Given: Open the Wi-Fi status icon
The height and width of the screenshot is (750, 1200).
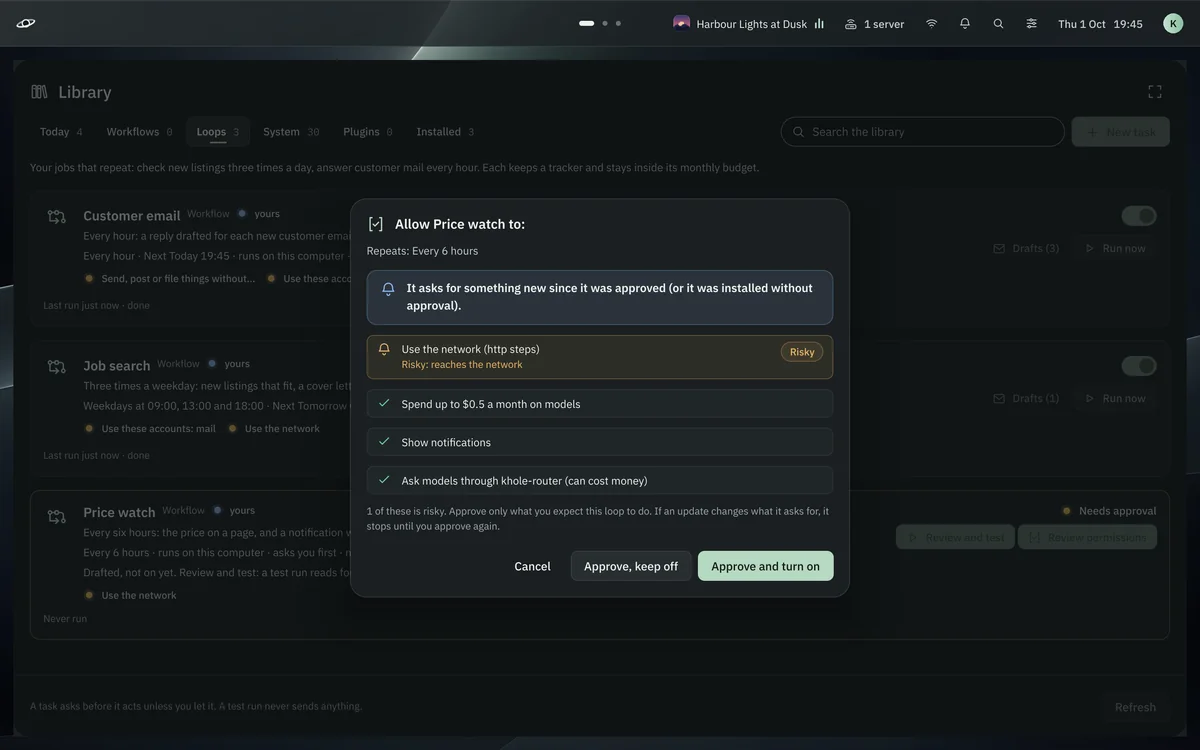Looking at the screenshot, I should [931, 23].
